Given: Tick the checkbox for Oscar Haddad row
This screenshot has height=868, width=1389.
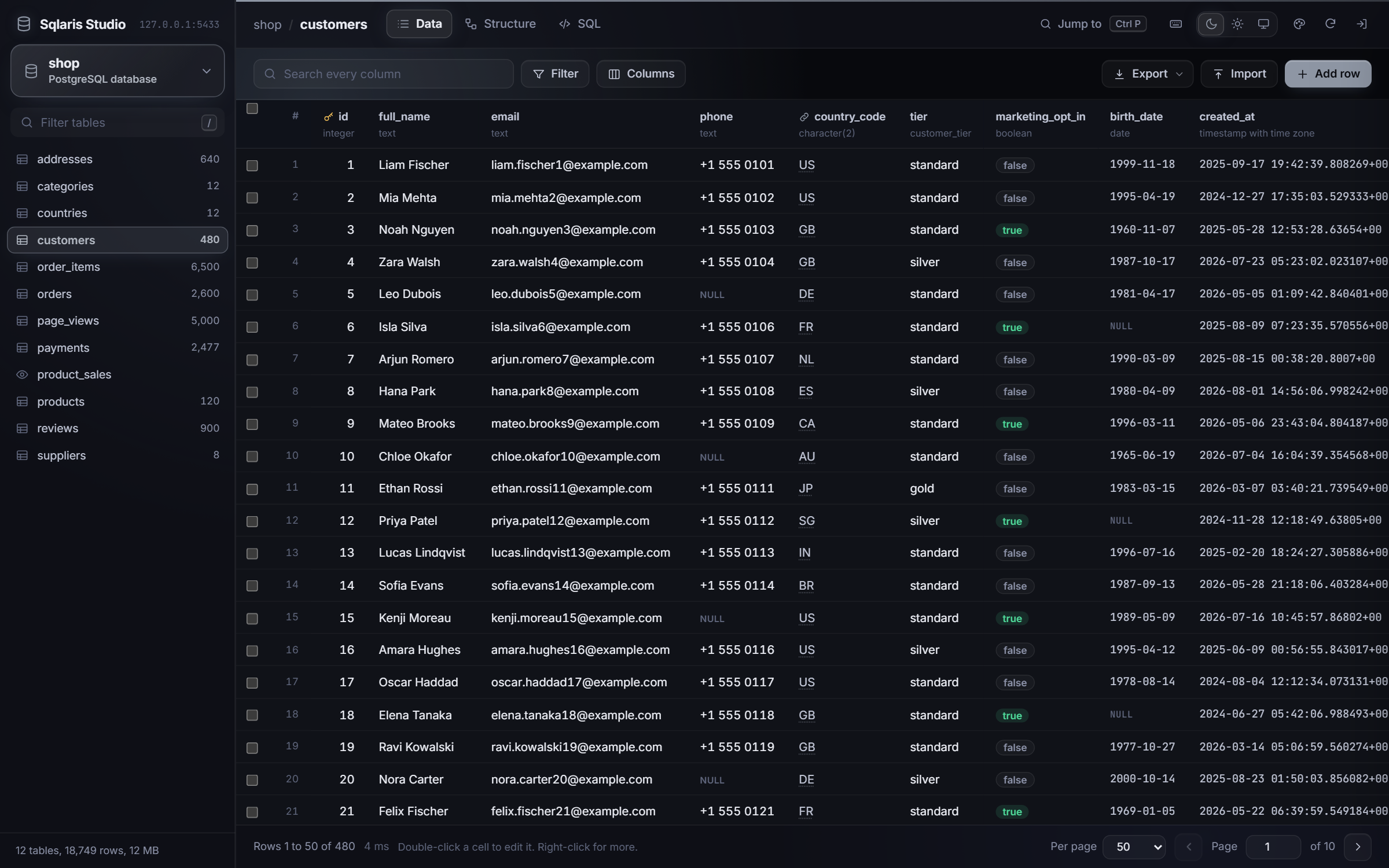Looking at the screenshot, I should coord(252,683).
